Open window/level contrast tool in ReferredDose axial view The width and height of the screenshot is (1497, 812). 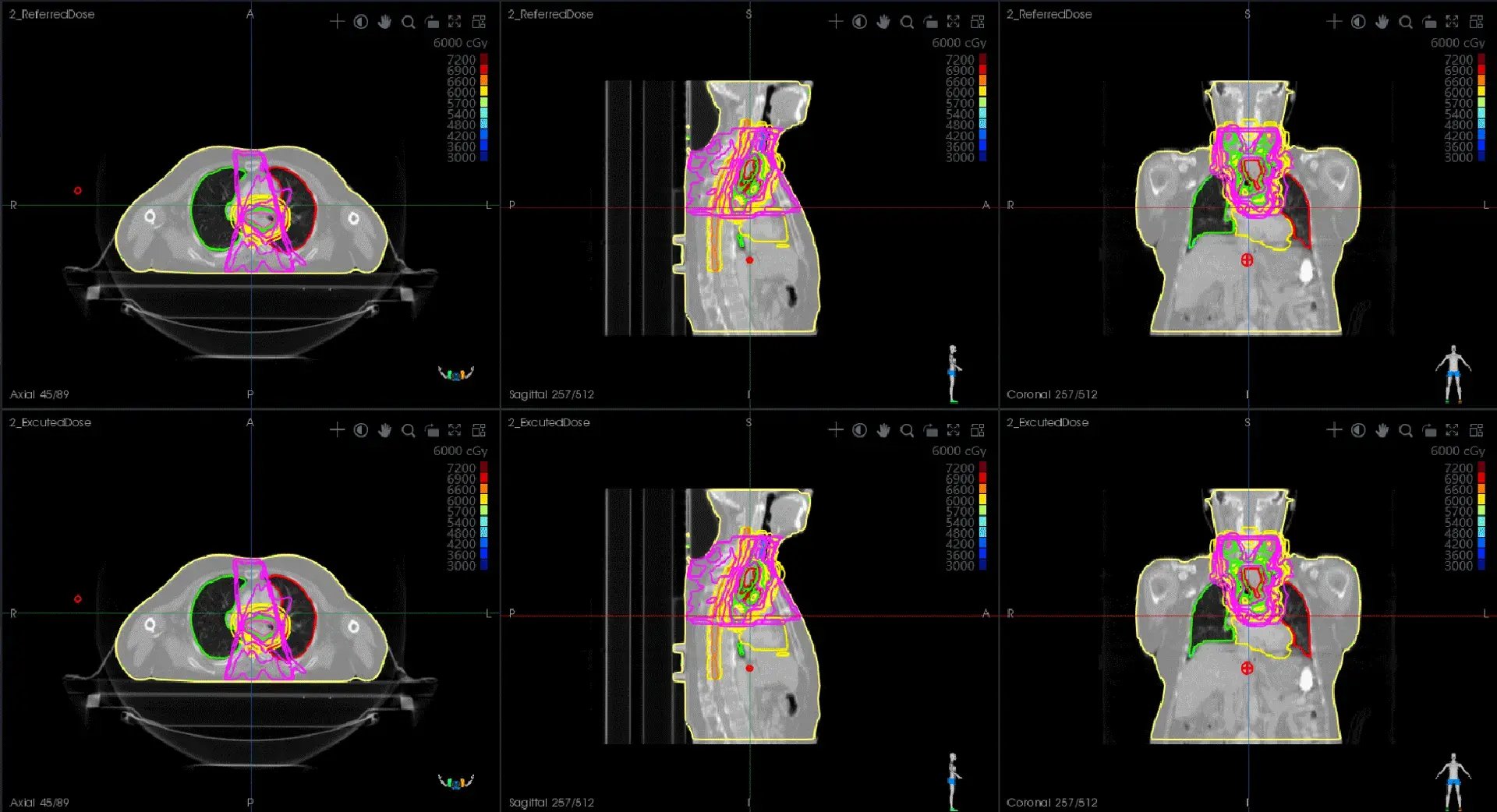tap(360, 22)
